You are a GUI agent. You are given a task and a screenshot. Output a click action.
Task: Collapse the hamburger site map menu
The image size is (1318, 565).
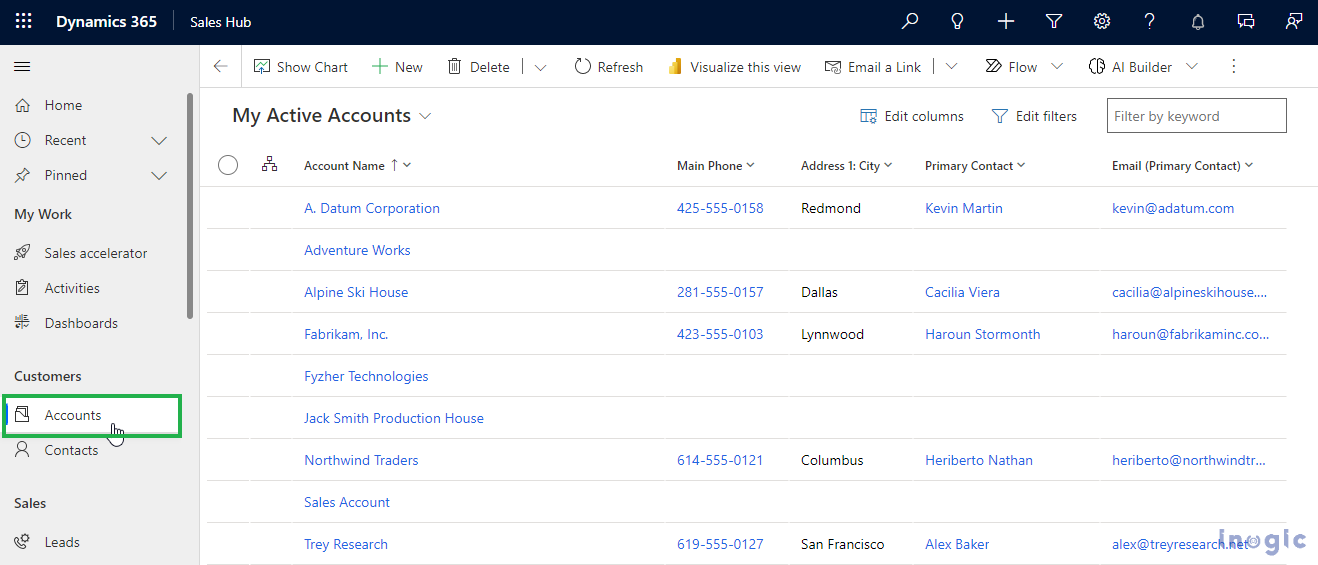click(x=22, y=67)
